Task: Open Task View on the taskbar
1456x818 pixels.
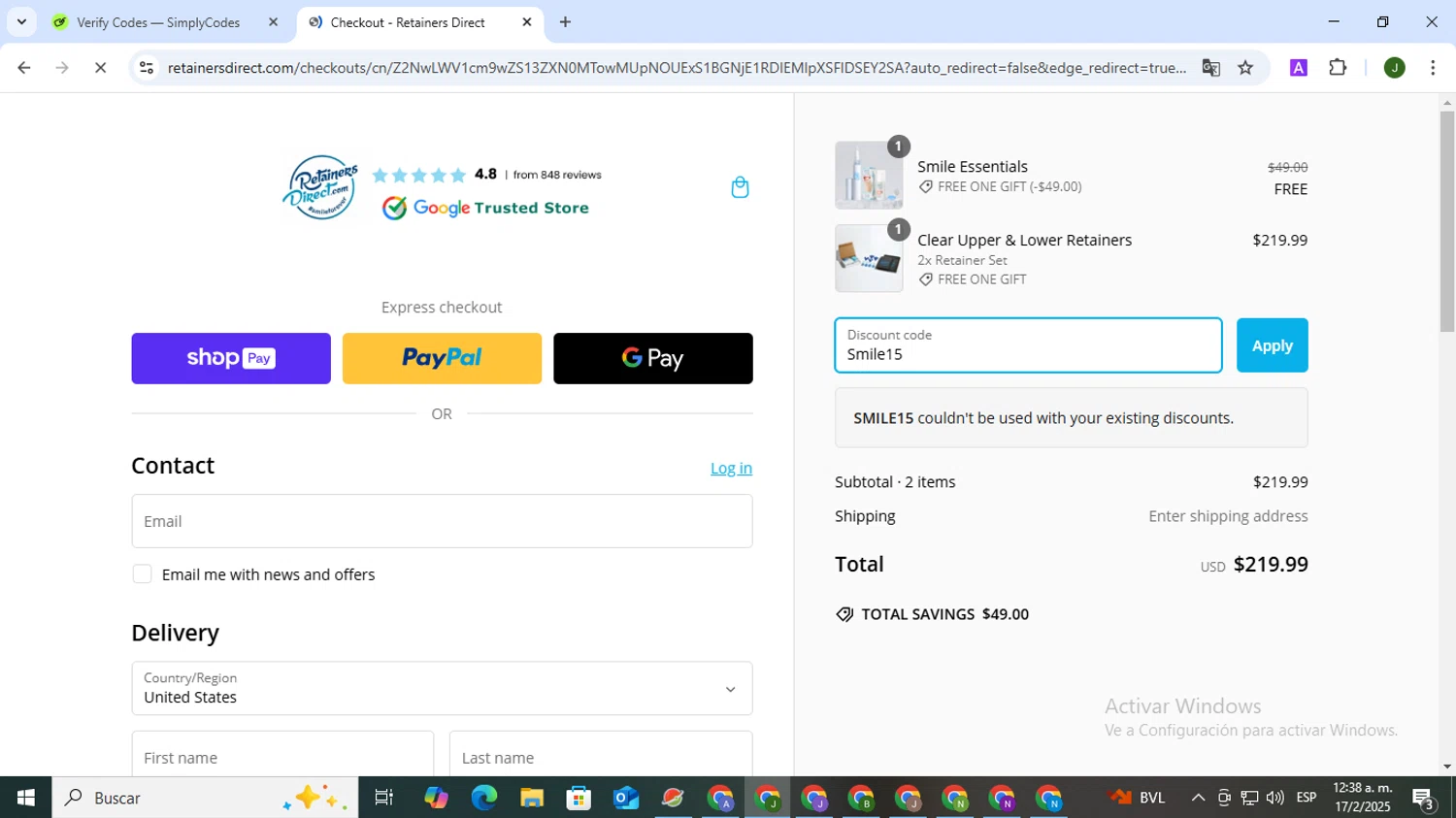Action: coord(384,798)
